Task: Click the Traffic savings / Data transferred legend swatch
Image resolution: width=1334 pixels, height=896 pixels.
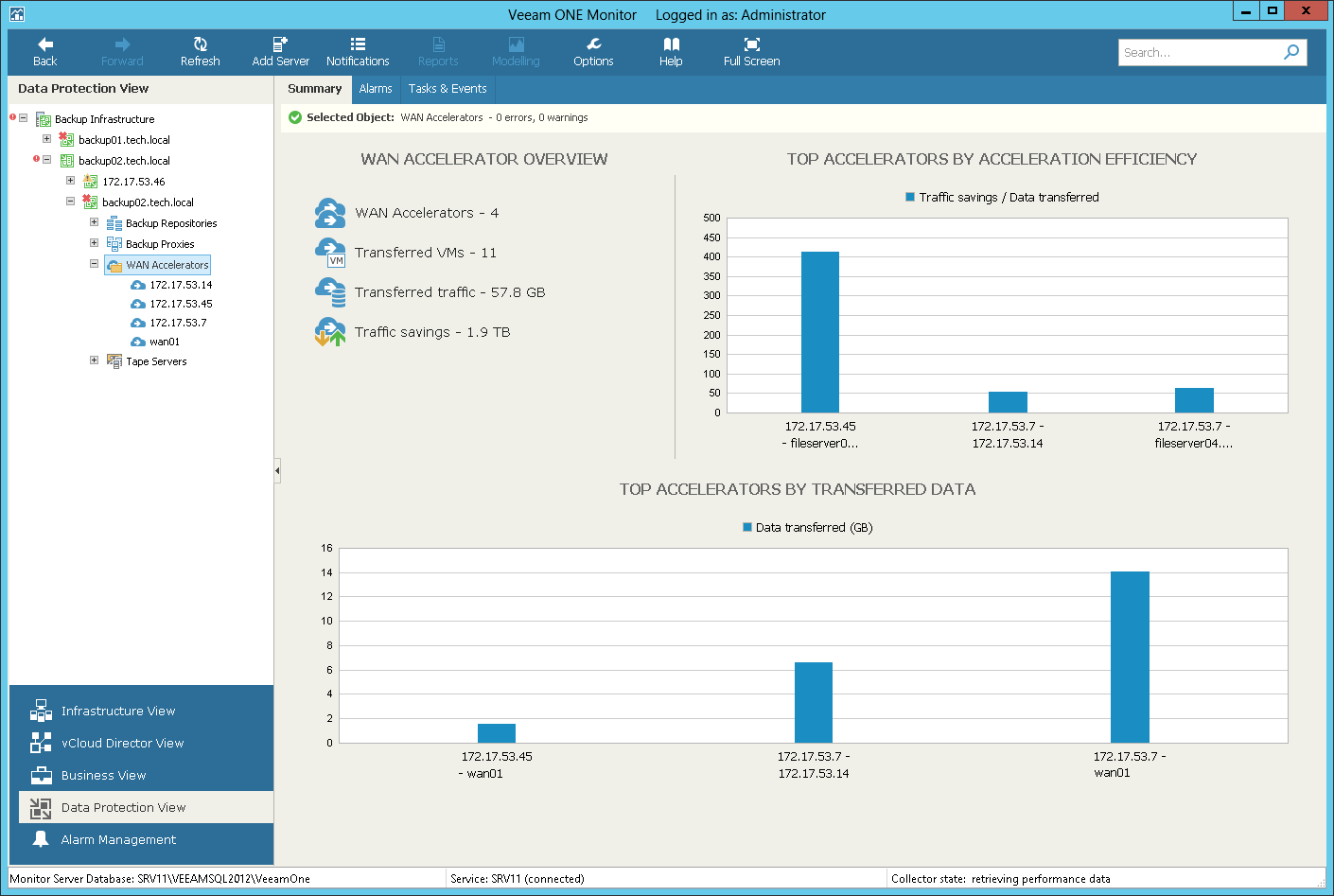Action: 910,197
